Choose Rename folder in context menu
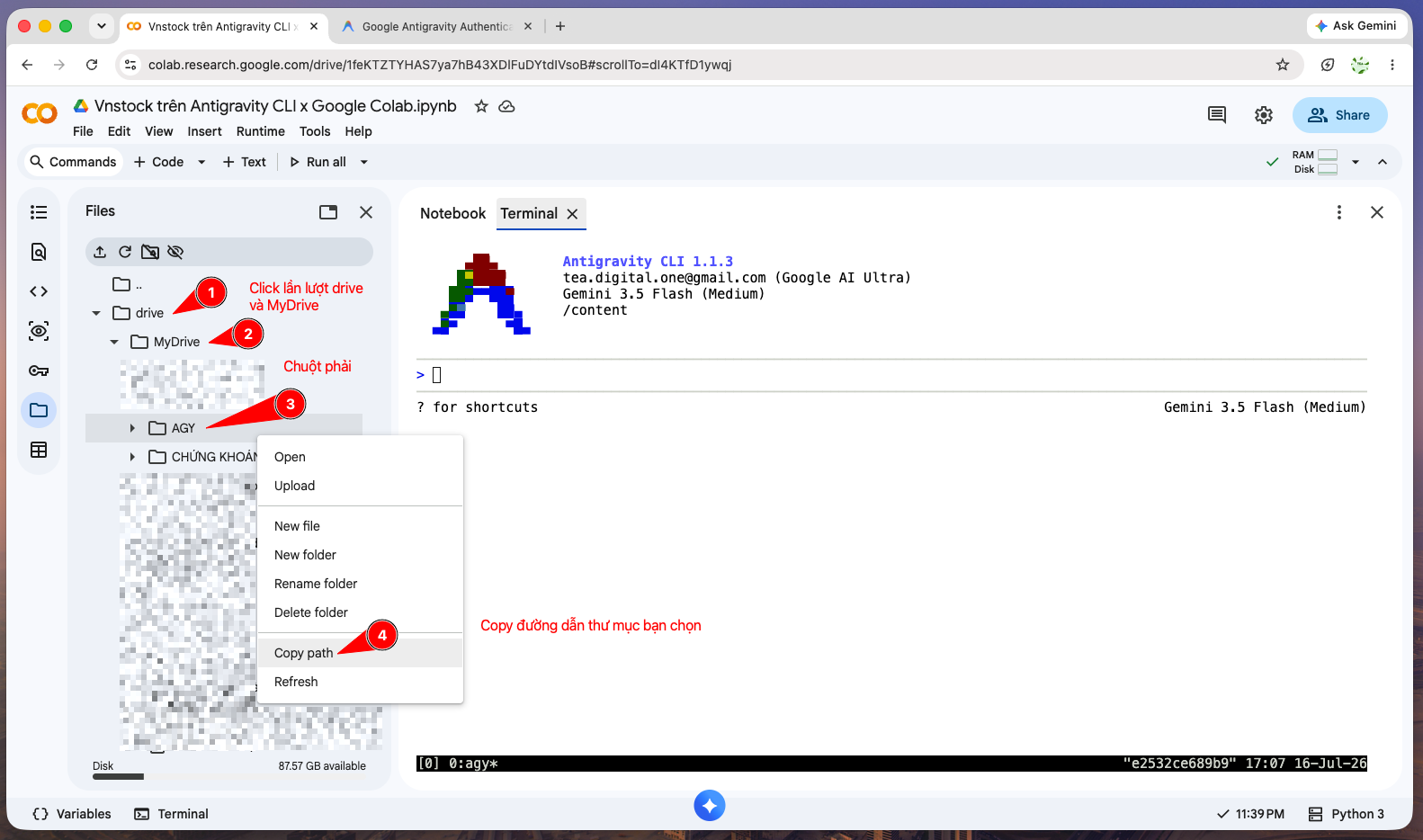1423x840 pixels. click(361, 584)
